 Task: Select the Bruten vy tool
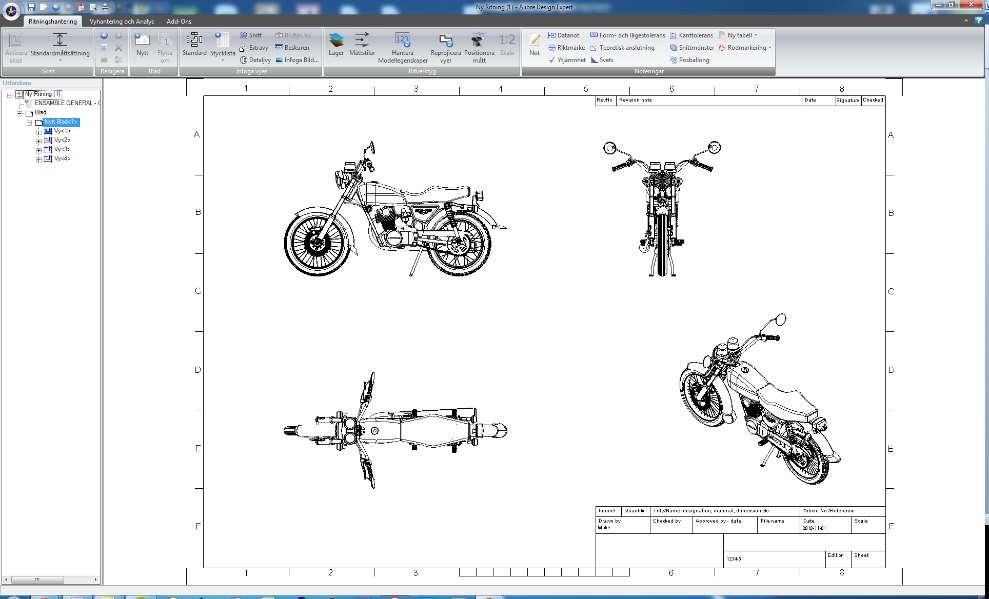click(293, 36)
